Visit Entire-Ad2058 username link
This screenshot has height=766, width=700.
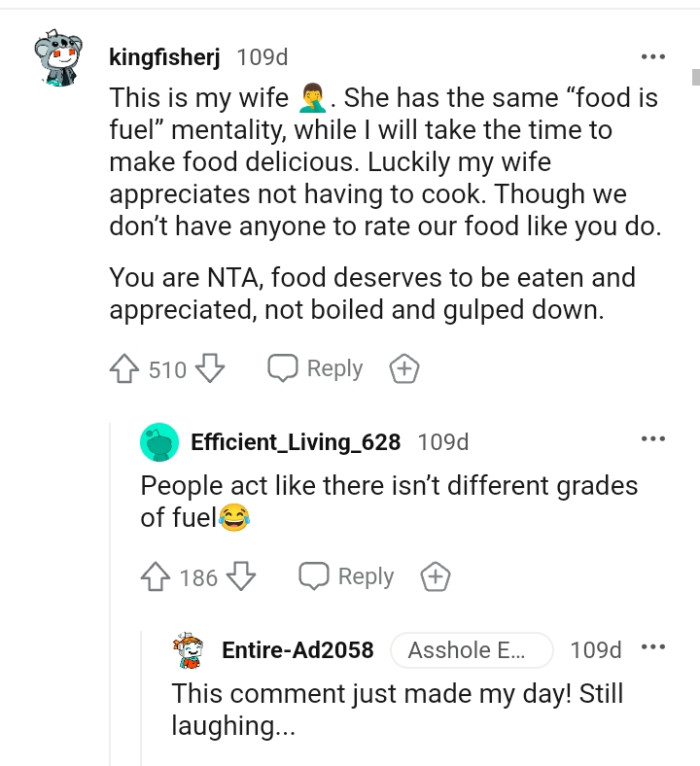(297, 650)
